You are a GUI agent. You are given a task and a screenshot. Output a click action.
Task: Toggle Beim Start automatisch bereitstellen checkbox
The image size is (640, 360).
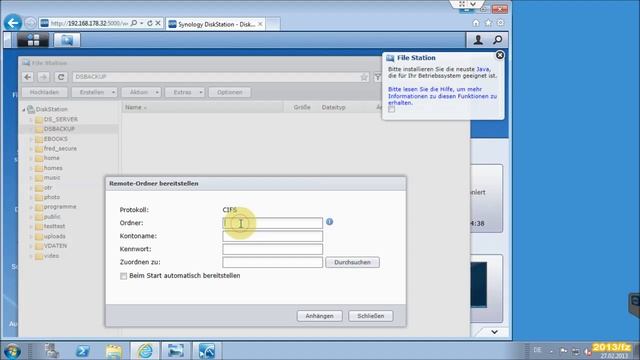124,276
